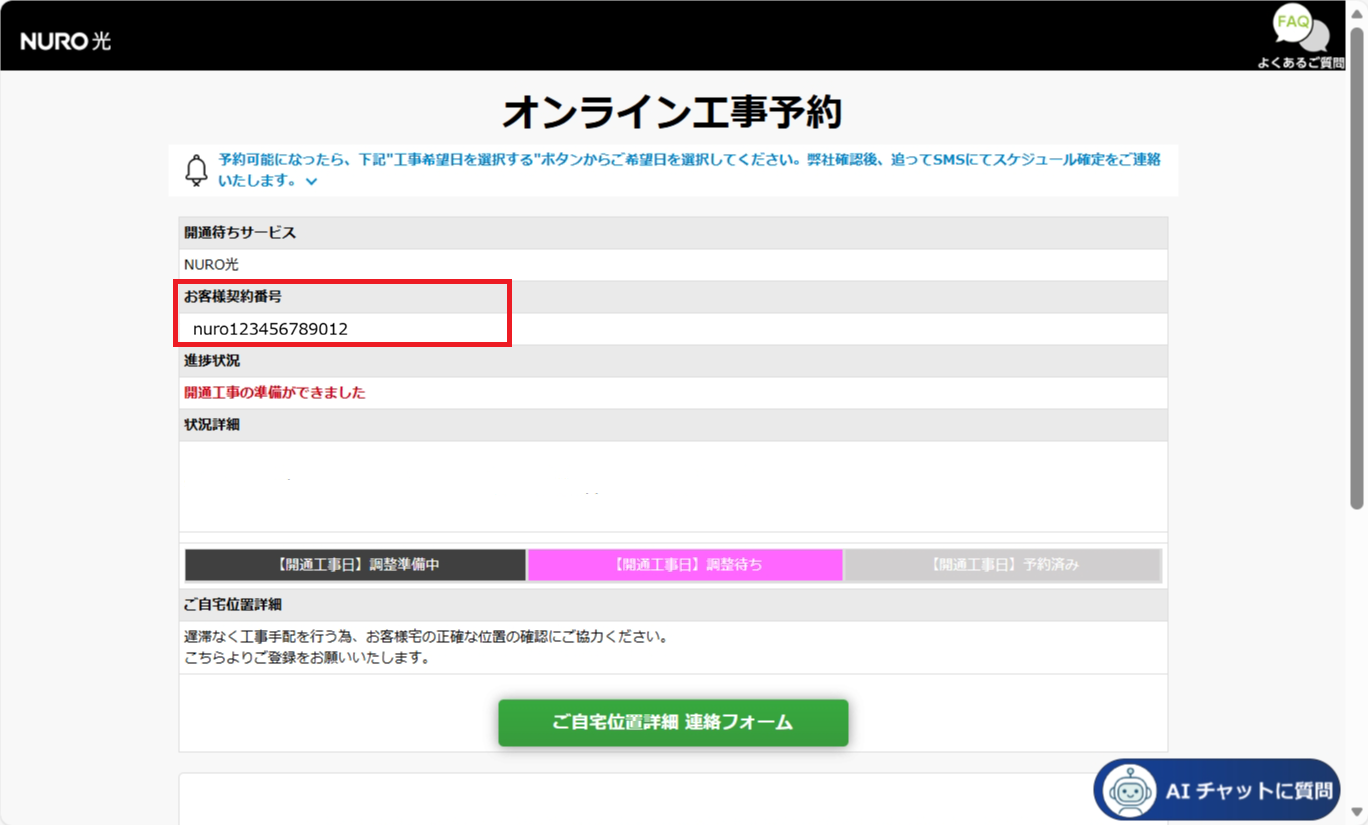Click the notification bell icon

pos(197,170)
